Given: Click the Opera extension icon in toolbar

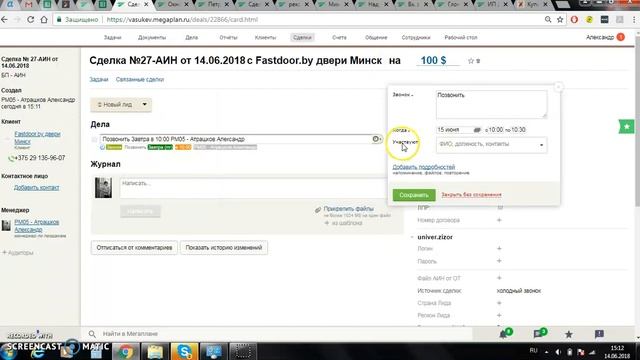Looking at the screenshot, I should [574, 20].
